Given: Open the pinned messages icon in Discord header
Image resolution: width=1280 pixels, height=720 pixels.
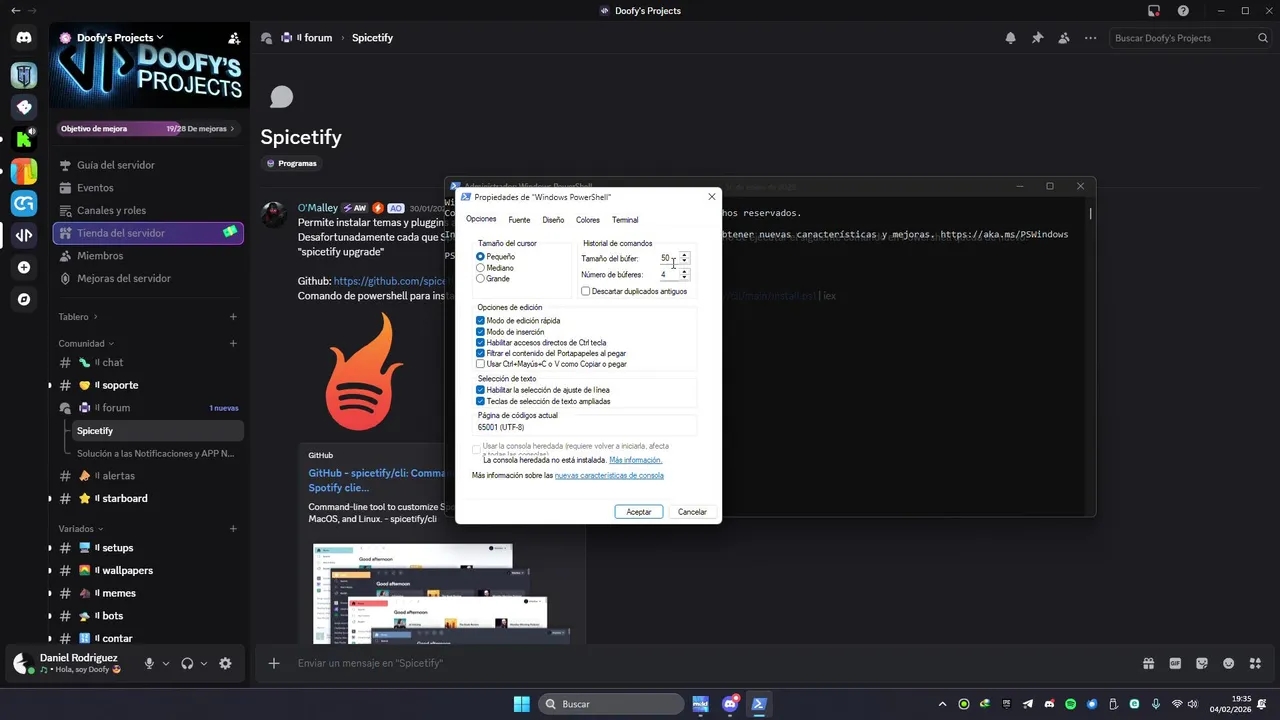Looking at the screenshot, I should tap(1037, 38).
